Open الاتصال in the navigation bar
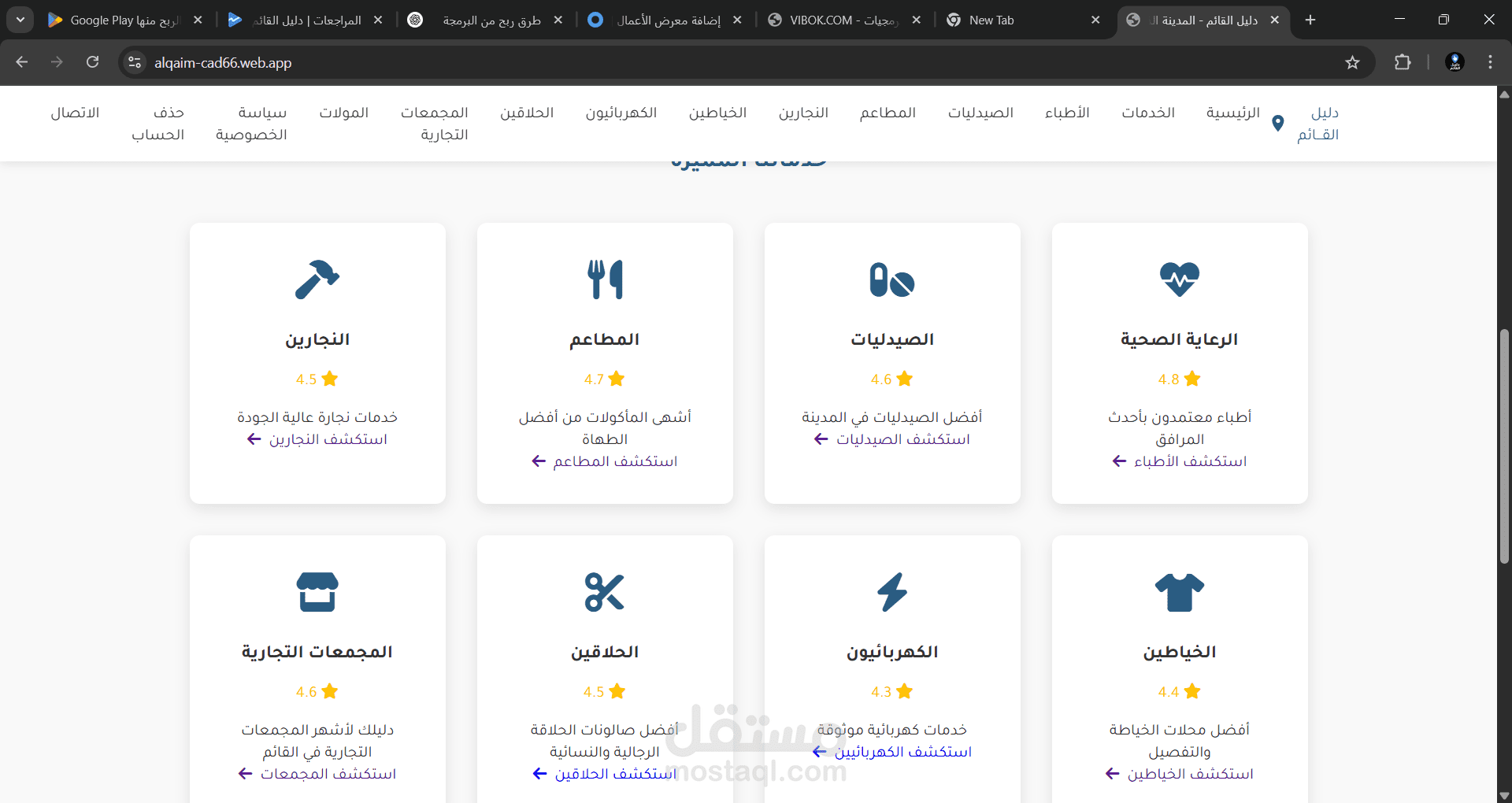Image resolution: width=1512 pixels, height=803 pixels. (x=75, y=113)
